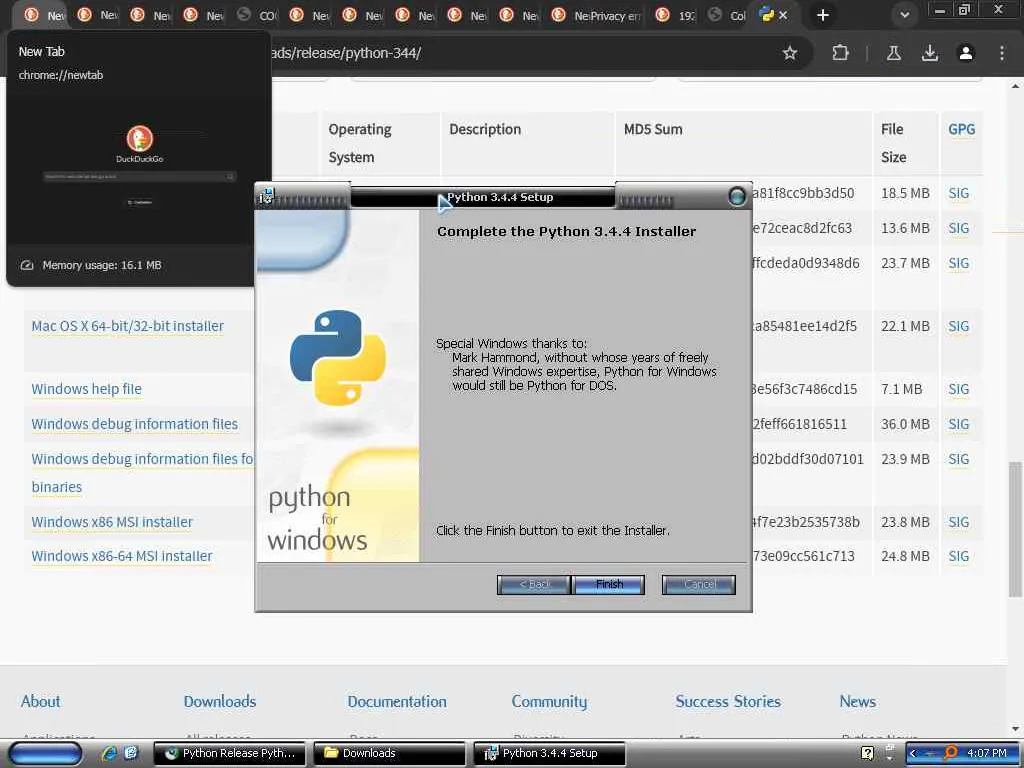Open the tab search dropdown arrow
Viewport: 1024px width, 768px height.
pyautogui.click(x=904, y=15)
